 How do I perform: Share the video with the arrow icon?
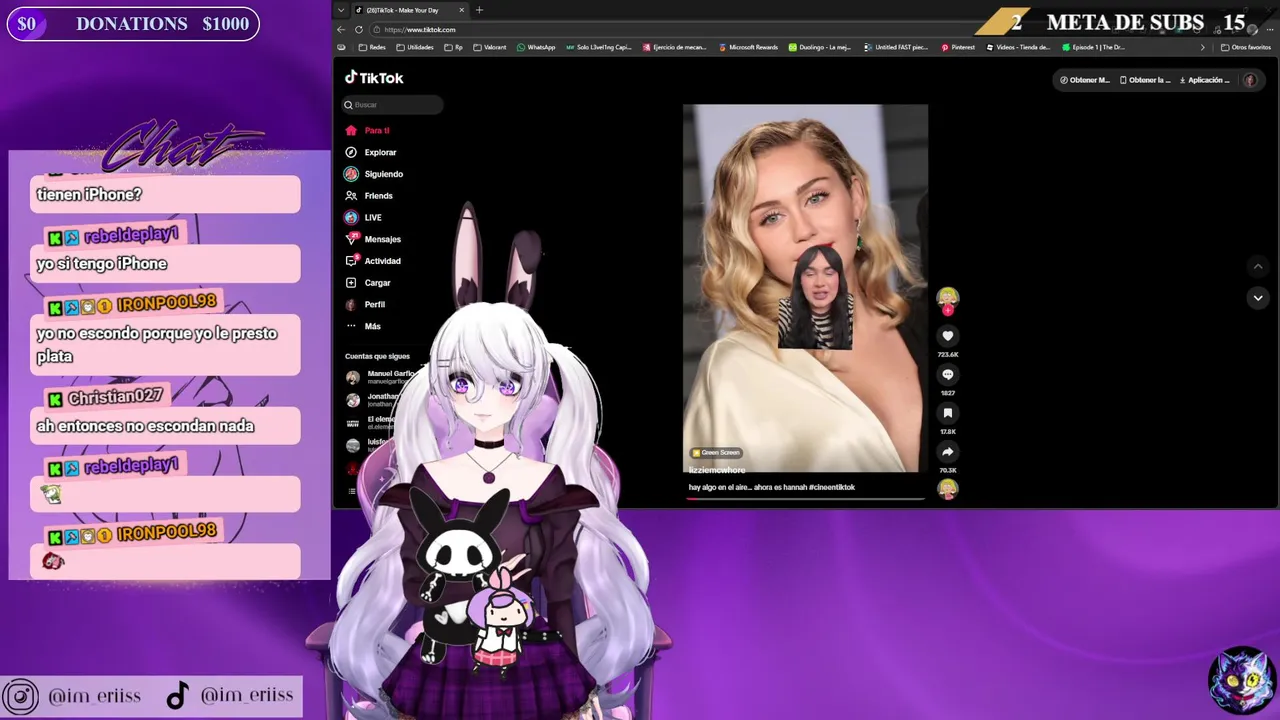947,452
